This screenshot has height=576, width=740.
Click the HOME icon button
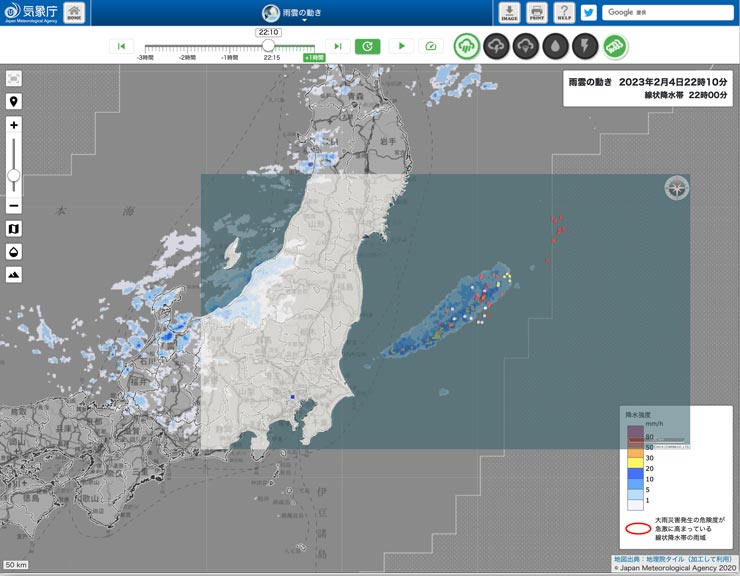point(74,12)
